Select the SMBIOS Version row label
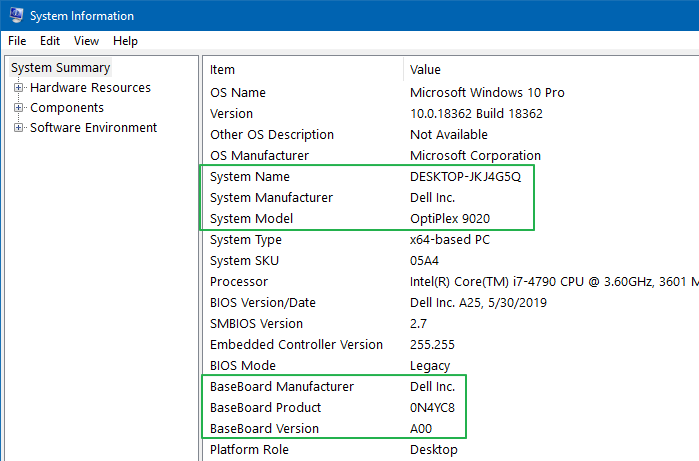The height and width of the screenshot is (461, 699). [x=256, y=323]
